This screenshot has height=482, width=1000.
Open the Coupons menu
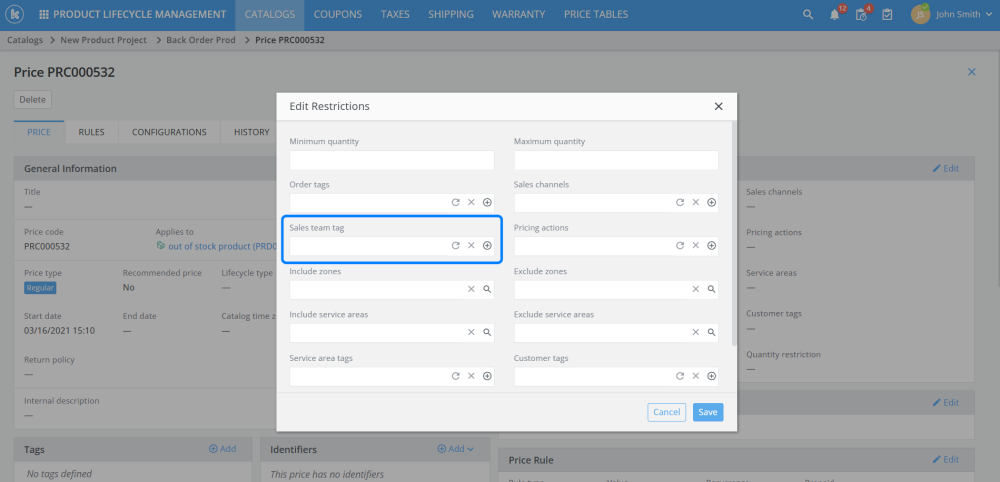(x=338, y=15)
